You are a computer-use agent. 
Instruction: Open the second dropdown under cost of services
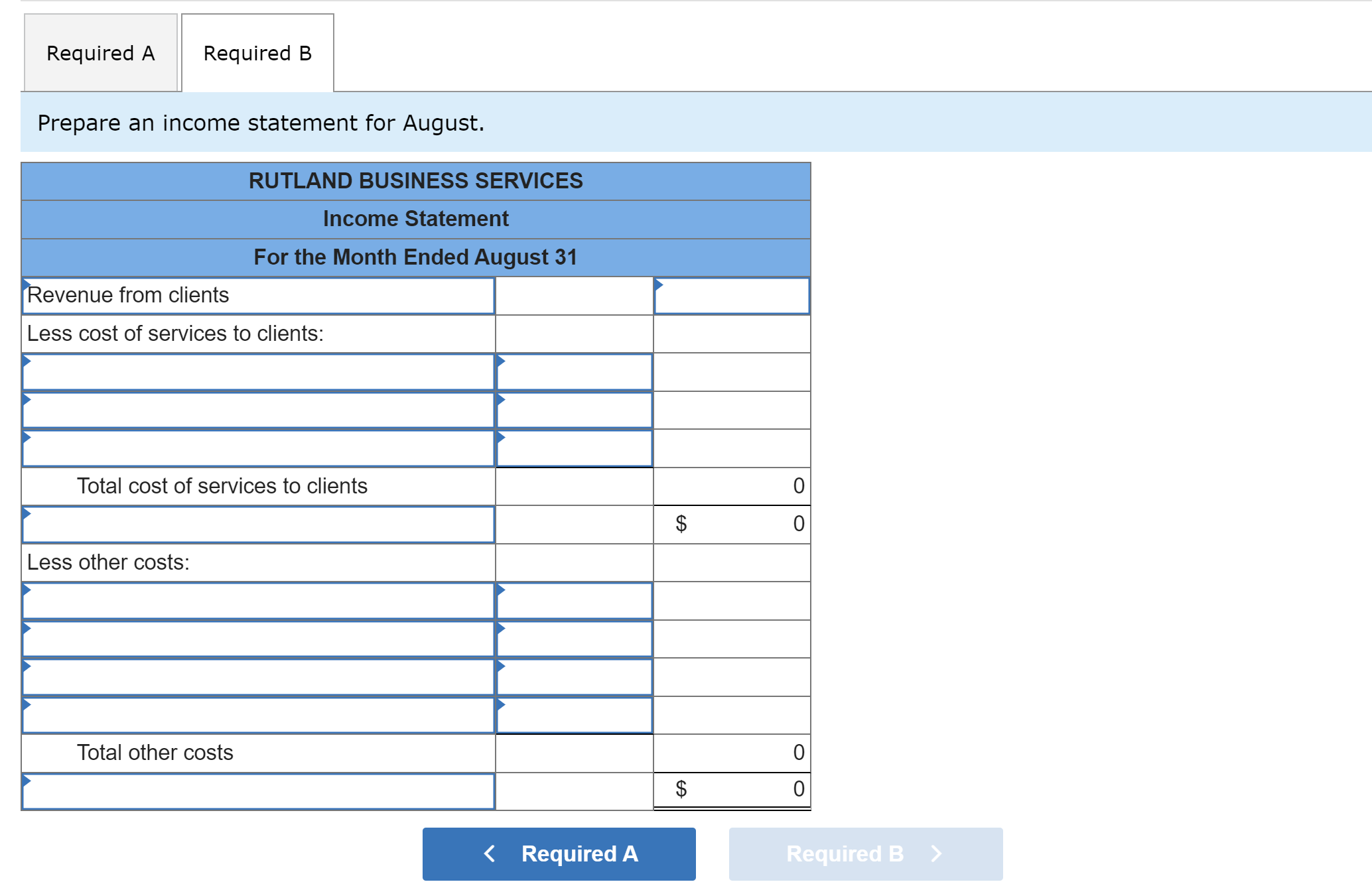(259, 410)
